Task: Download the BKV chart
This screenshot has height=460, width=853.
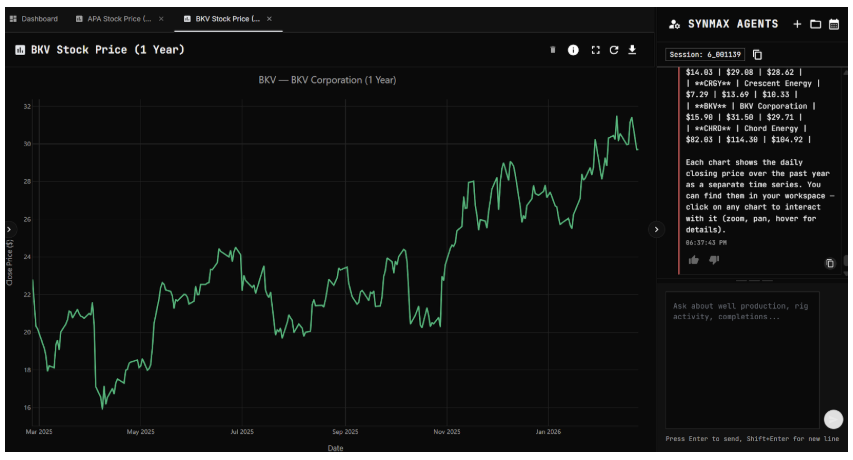Action: pos(632,50)
